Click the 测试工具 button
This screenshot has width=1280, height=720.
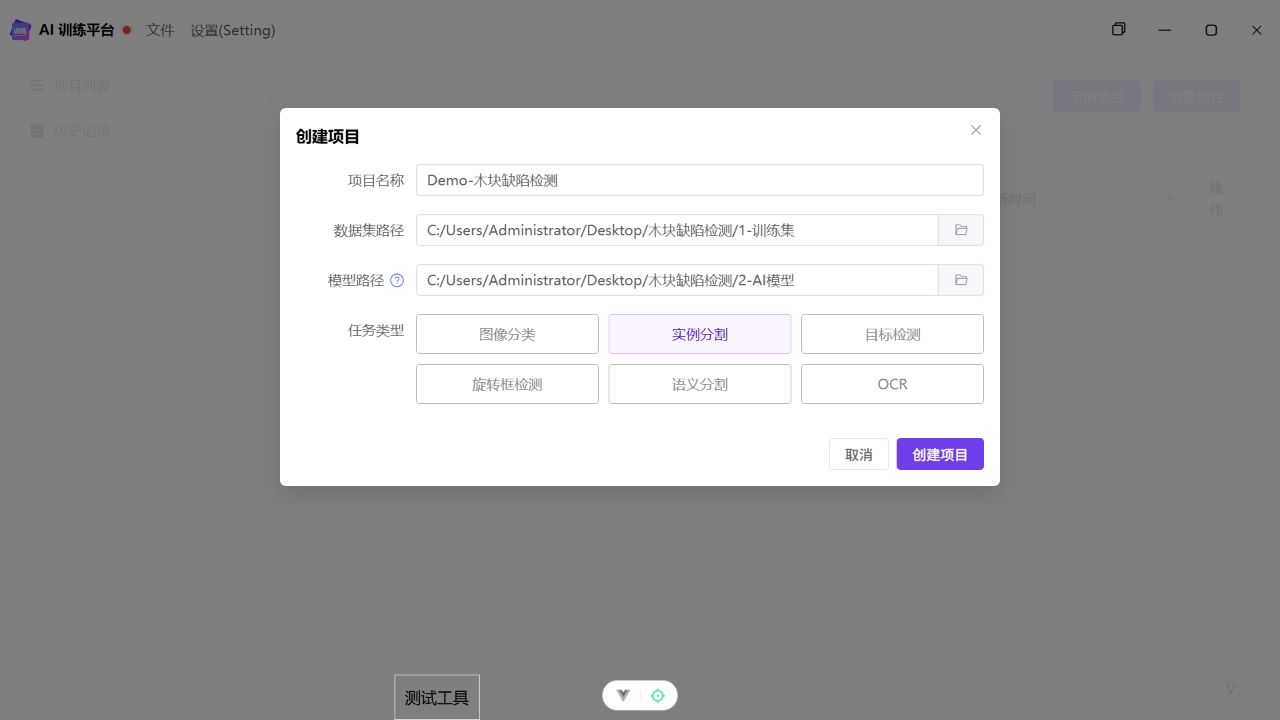pyautogui.click(x=437, y=697)
